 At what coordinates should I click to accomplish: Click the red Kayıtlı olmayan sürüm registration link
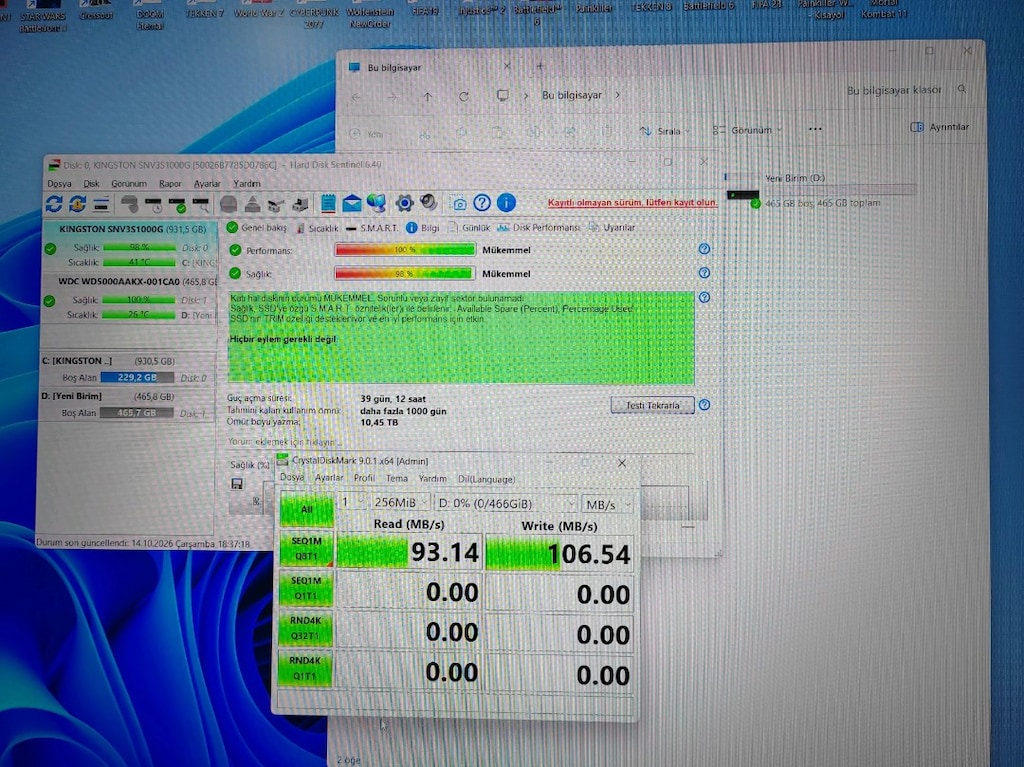tap(632, 203)
